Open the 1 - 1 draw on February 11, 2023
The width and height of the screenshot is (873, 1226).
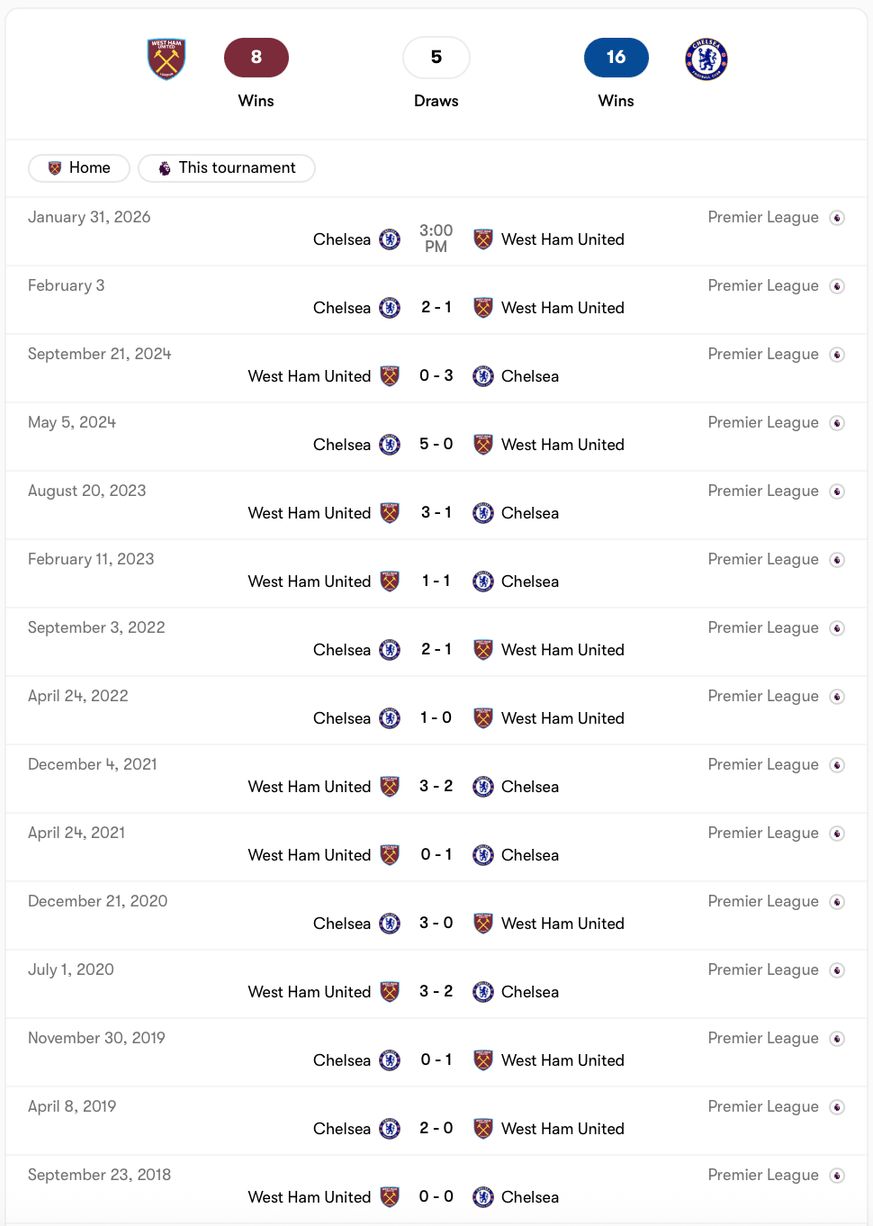click(x=436, y=581)
